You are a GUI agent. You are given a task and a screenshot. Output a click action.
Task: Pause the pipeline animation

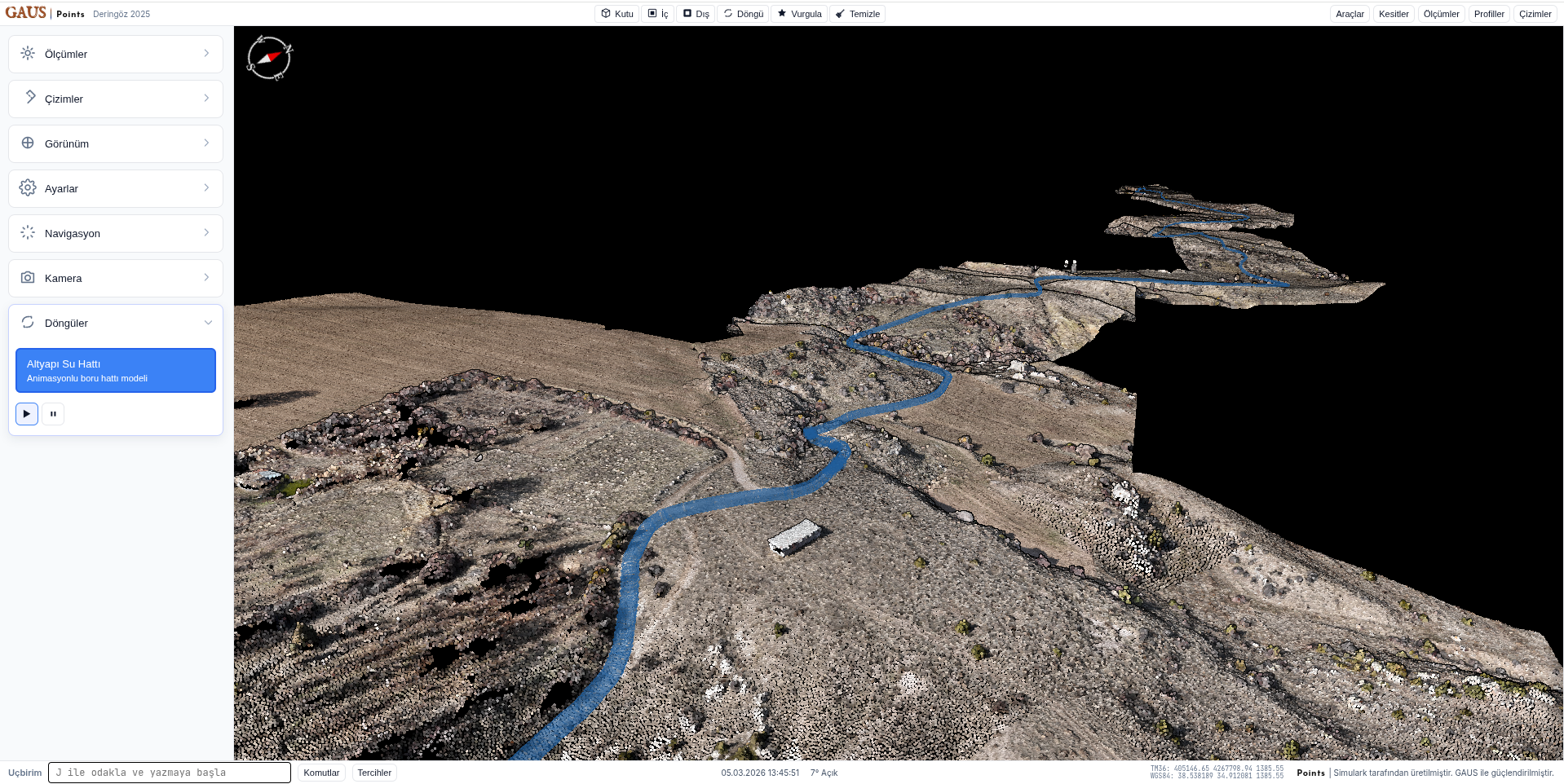(x=53, y=414)
